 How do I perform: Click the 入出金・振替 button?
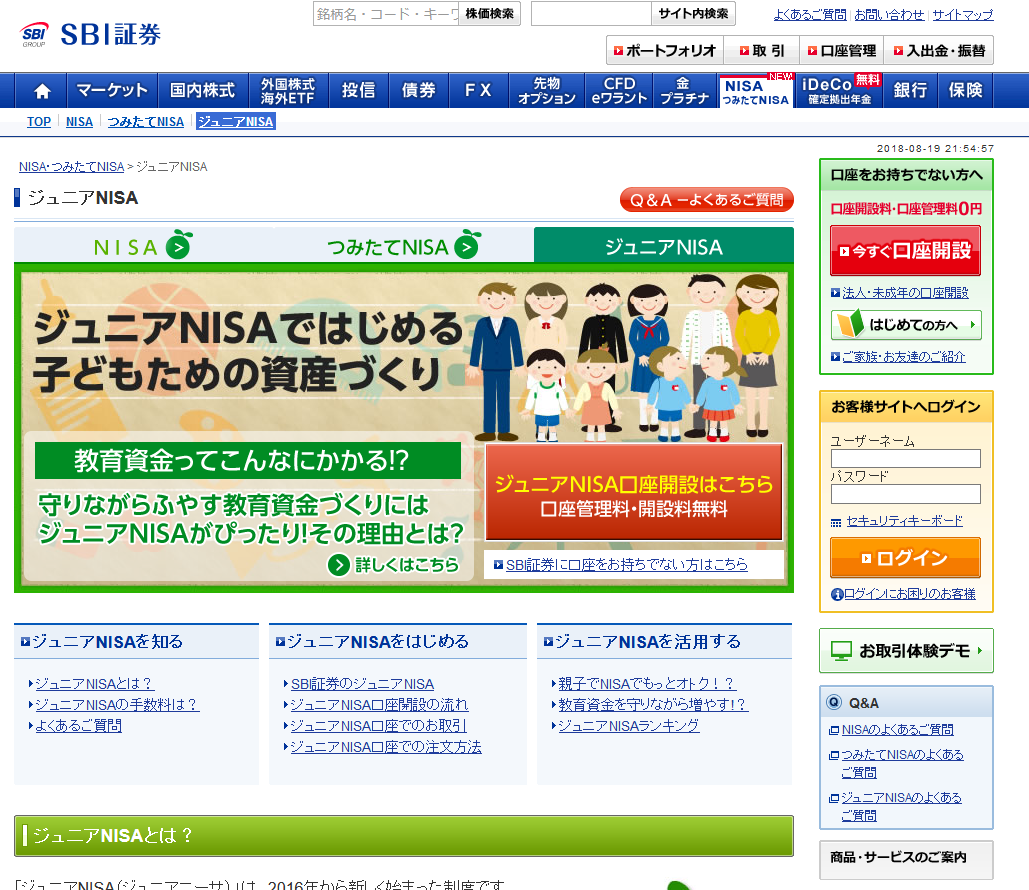pos(939,51)
